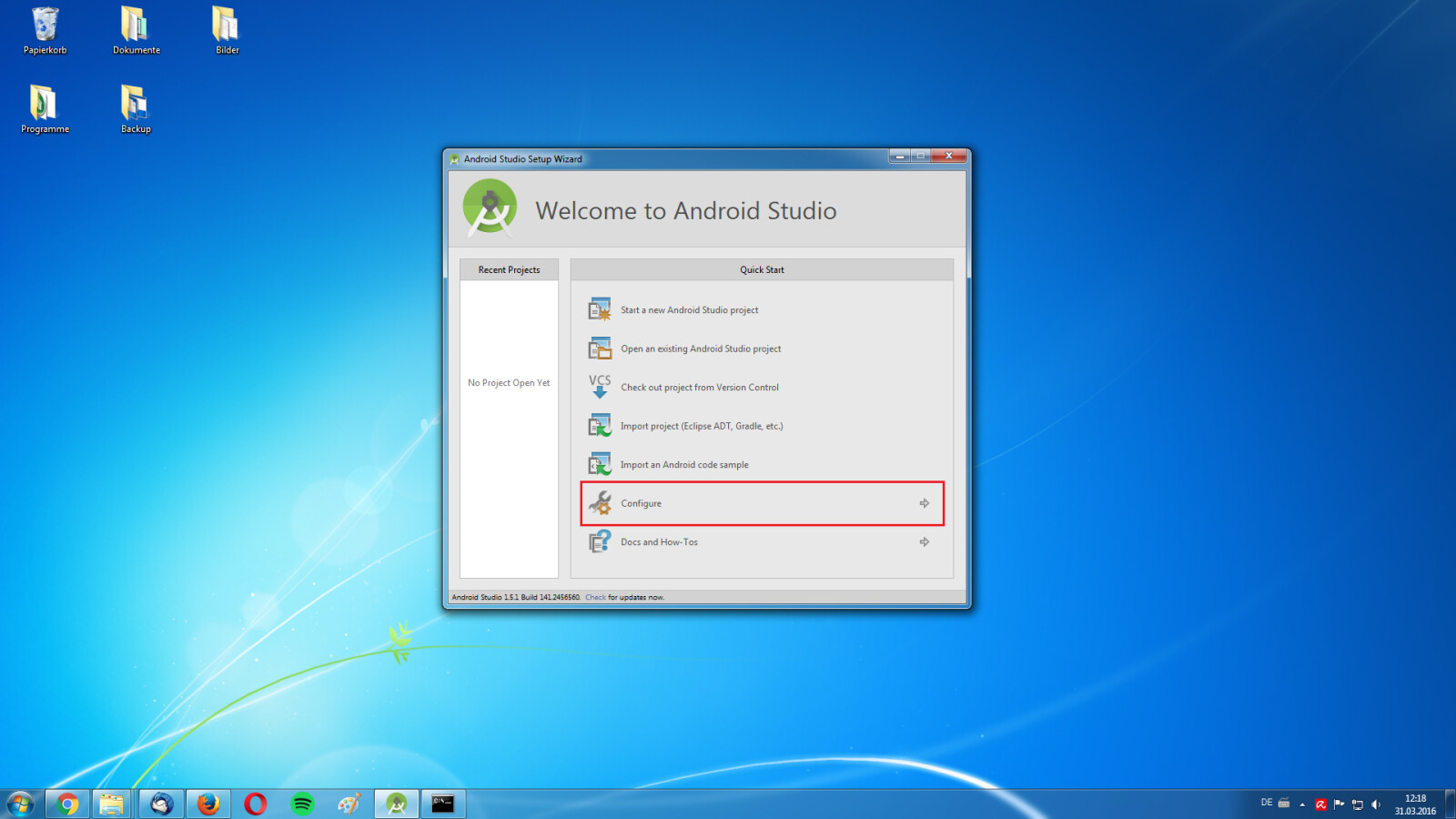Image resolution: width=1456 pixels, height=819 pixels.
Task: Click the Check for updates link
Action: (595, 598)
